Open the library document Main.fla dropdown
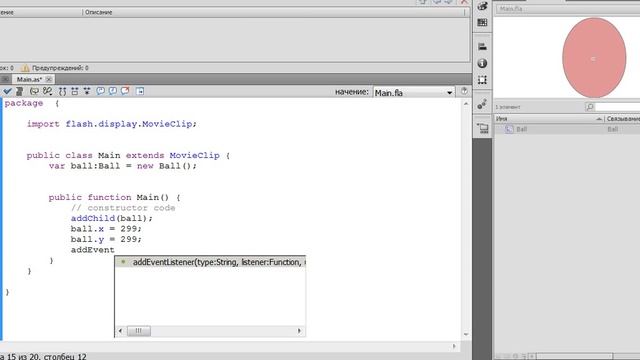Viewport: 640px width, 360px height. click(567, 9)
